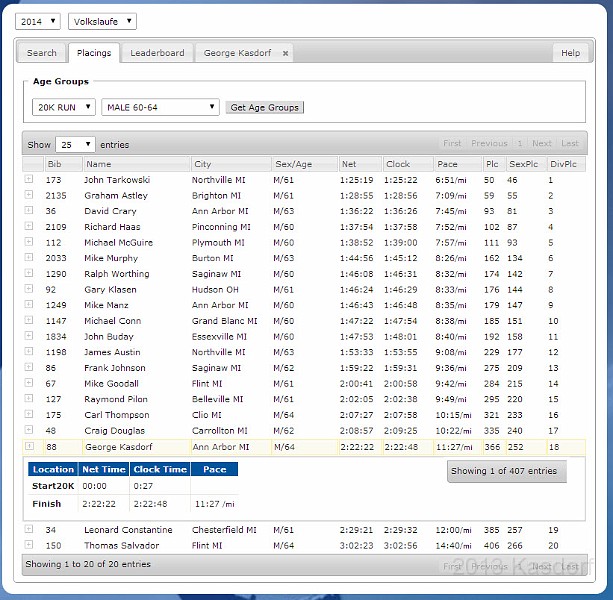Click the plus icon beside Mike Manz

[29, 305]
